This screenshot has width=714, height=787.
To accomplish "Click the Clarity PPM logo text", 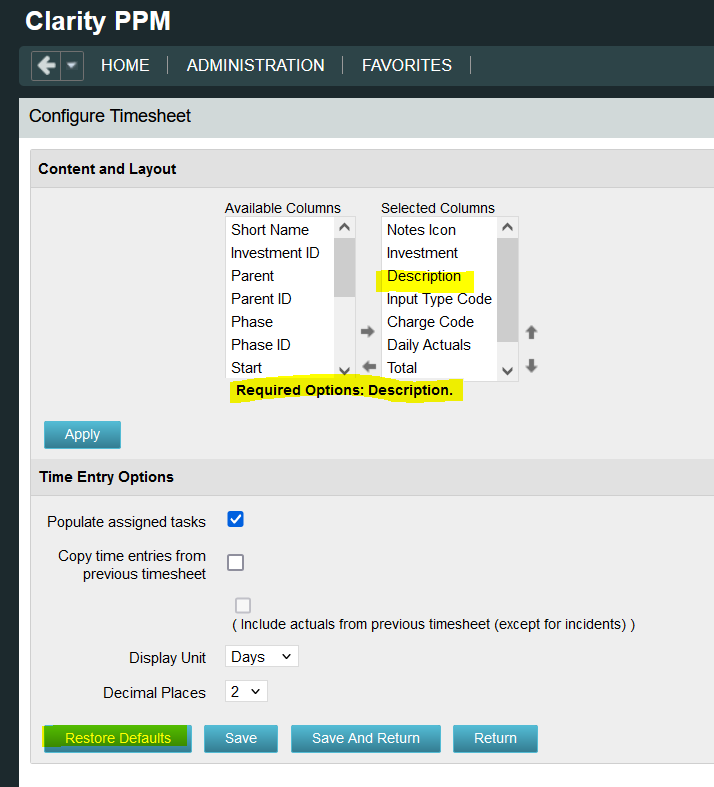I will (98, 21).
